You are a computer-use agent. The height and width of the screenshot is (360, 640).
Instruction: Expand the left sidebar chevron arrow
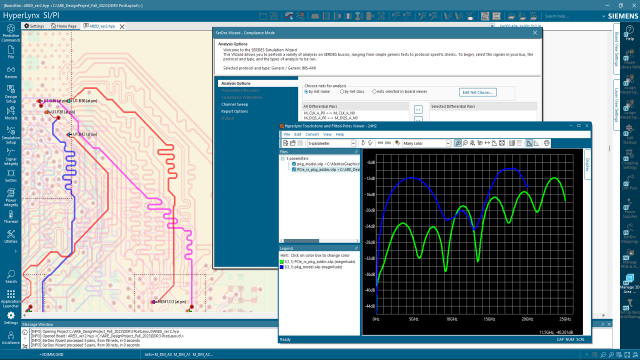(x=16, y=251)
